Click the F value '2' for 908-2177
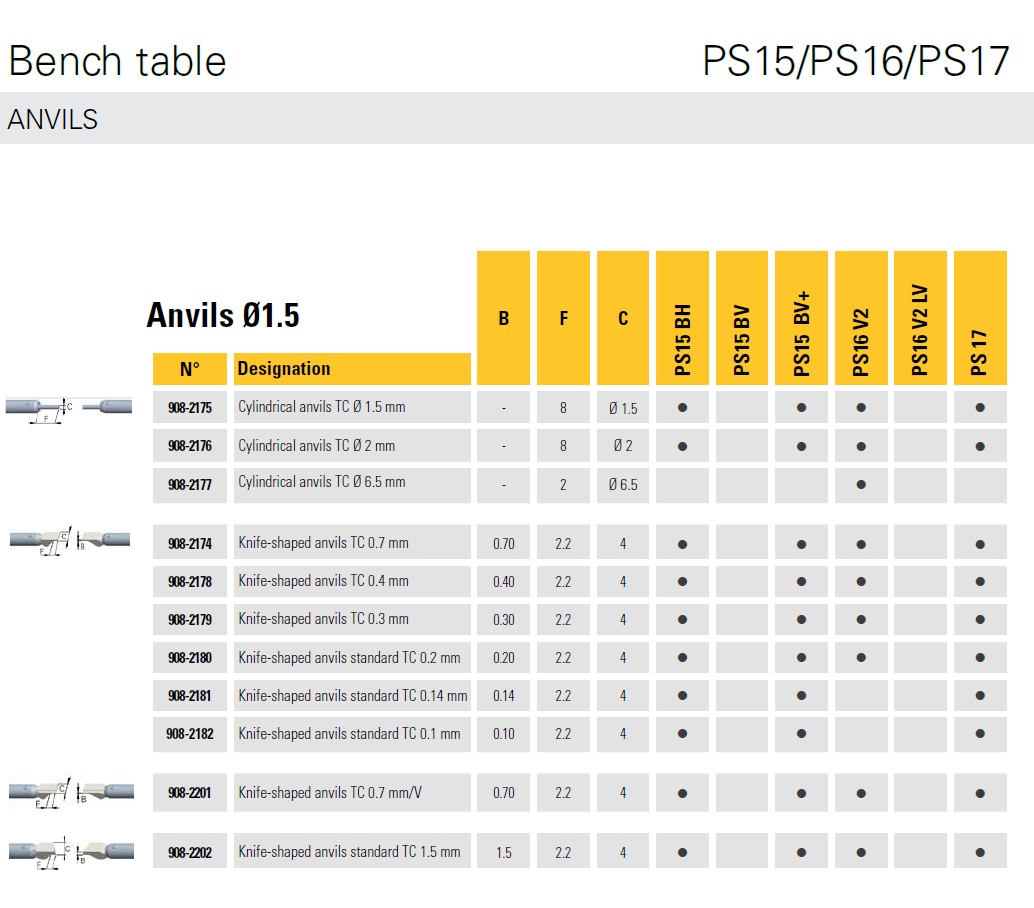 pos(563,485)
